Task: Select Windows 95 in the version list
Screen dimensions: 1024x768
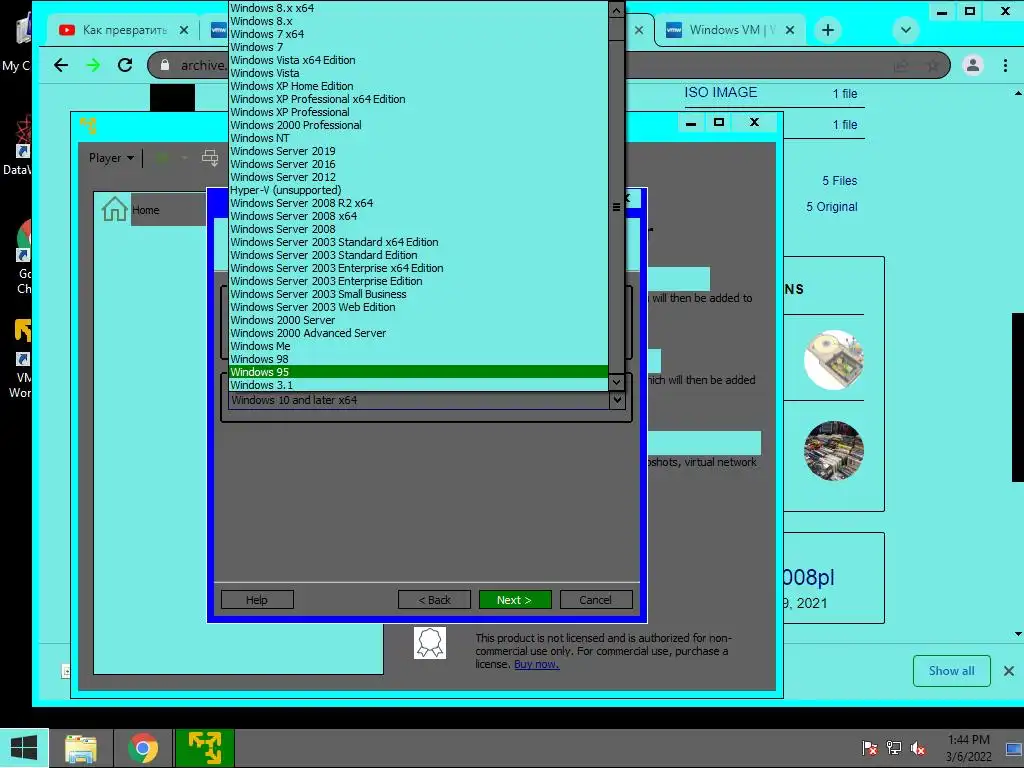Action: (418, 372)
